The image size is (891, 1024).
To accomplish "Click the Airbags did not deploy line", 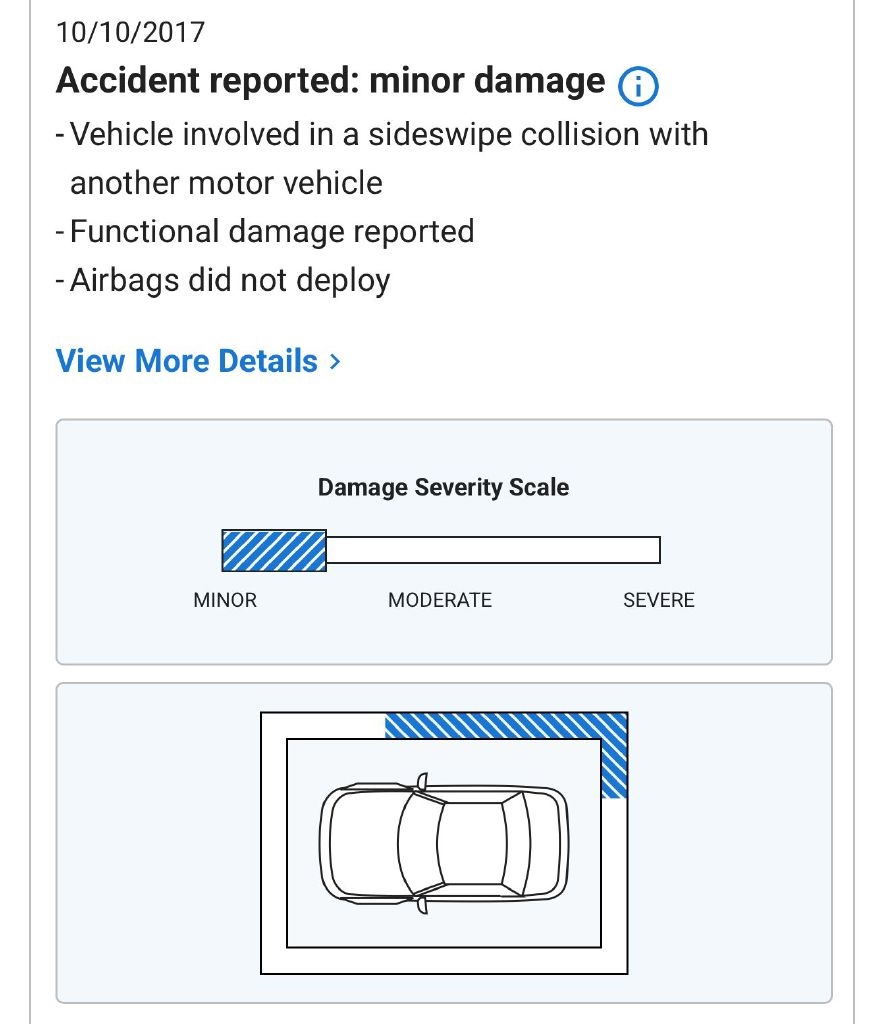I will [230, 280].
